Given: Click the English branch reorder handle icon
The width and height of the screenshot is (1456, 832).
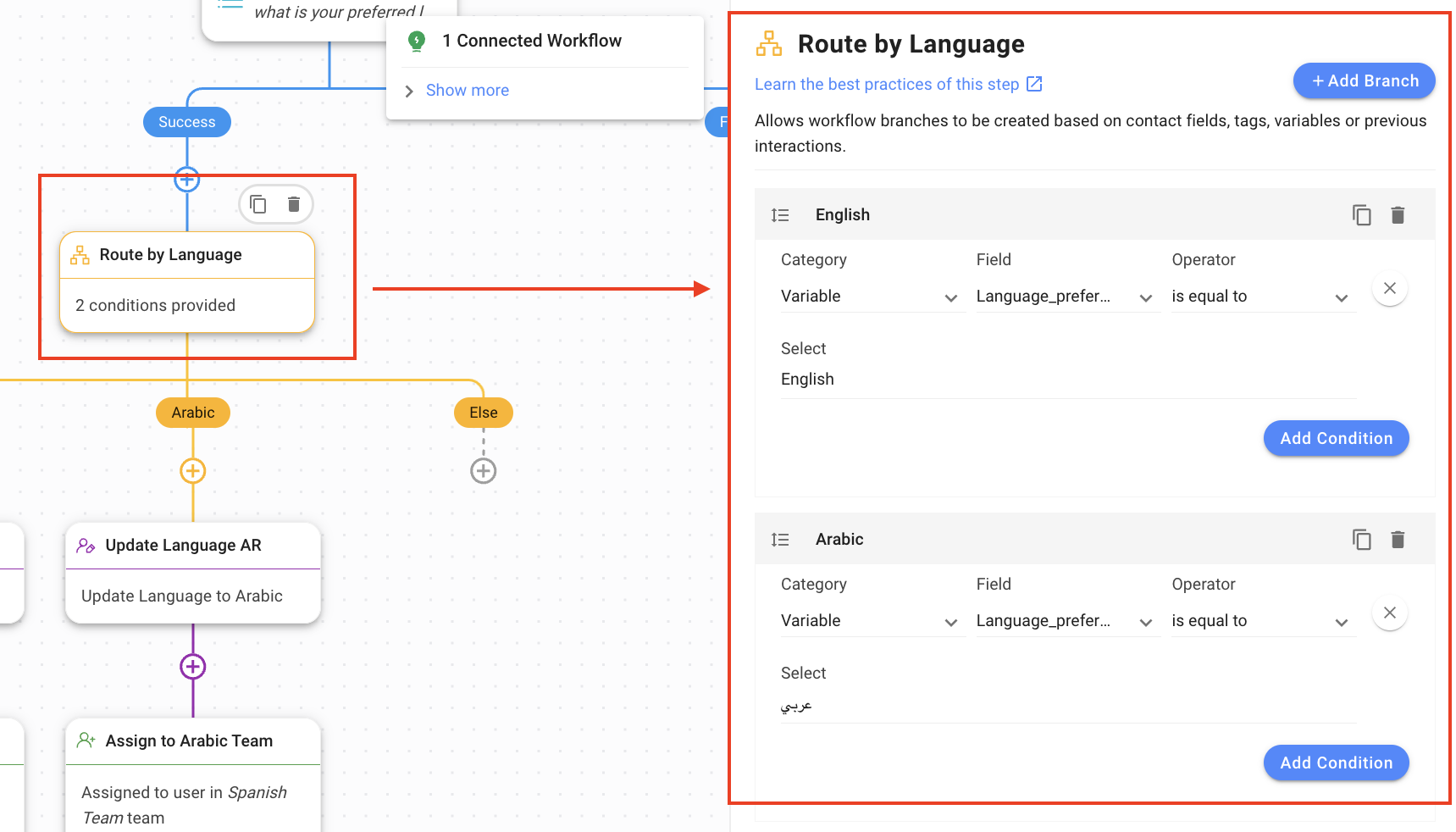Looking at the screenshot, I should pos(780,215).
